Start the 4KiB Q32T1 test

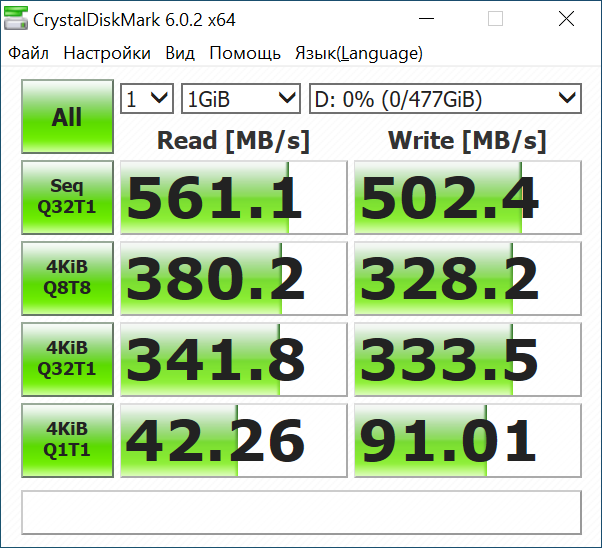[x=67, y=359]
